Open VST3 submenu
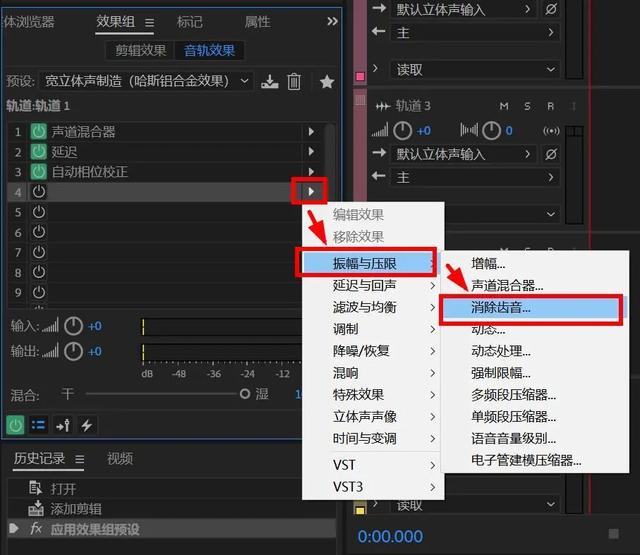 coord(373,487)
